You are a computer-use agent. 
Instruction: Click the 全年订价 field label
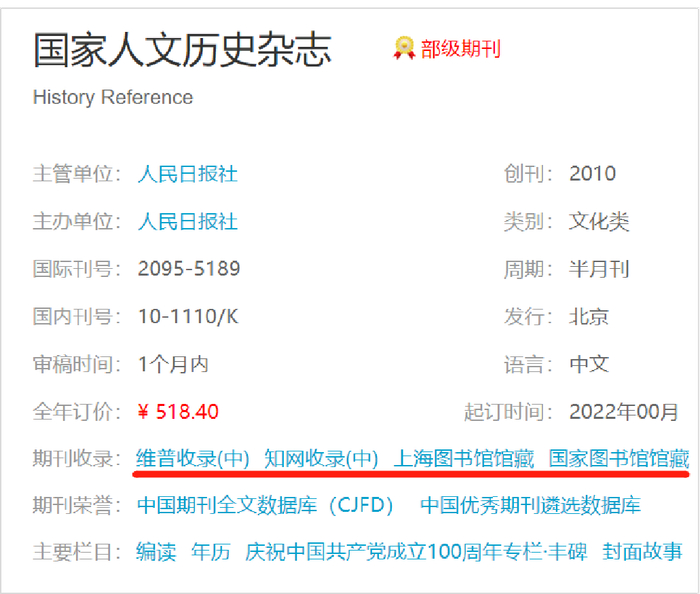77,411
